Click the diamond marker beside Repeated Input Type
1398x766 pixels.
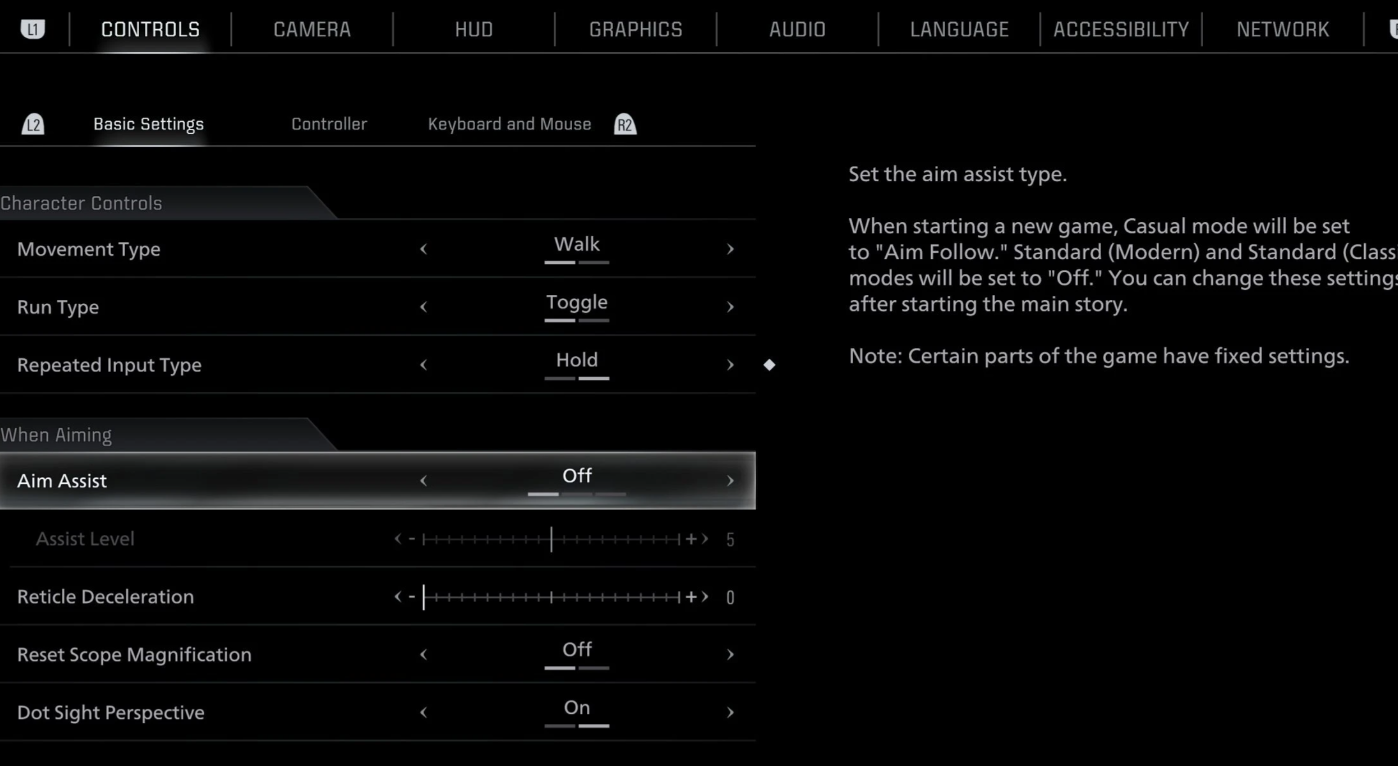tap(769, 365)
